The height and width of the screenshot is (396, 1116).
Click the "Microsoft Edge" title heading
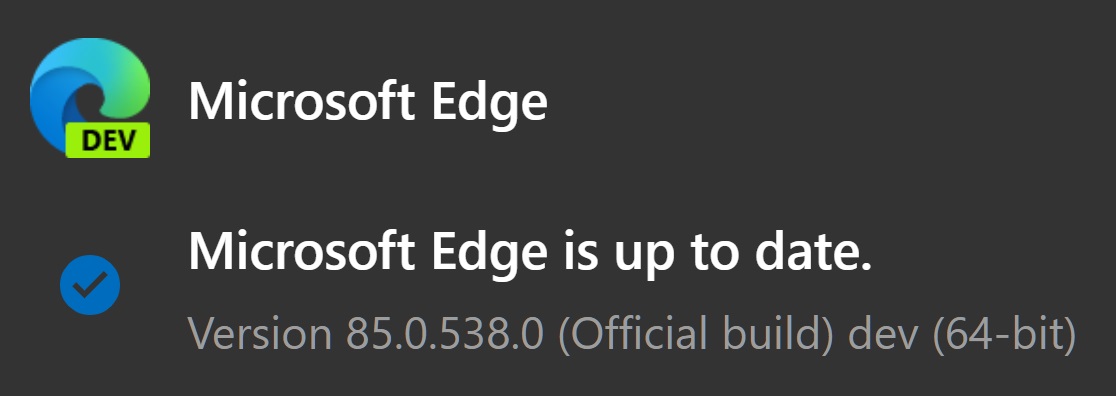(x=368, y=101)
